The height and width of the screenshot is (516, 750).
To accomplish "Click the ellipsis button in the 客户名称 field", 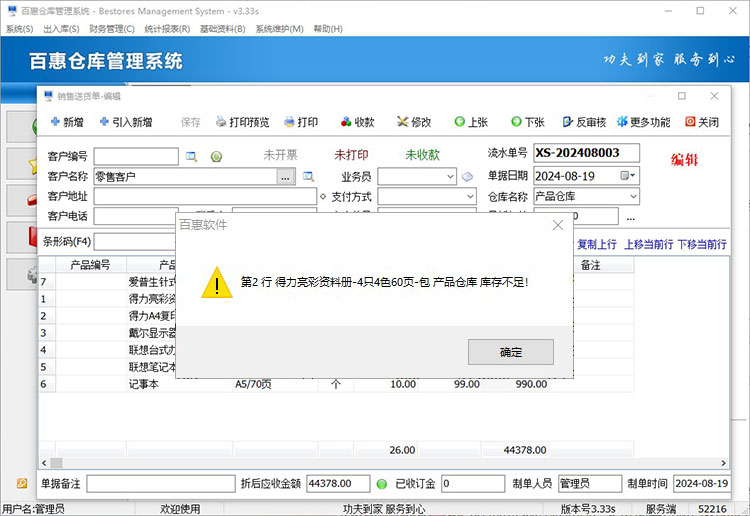I will coord(286,177).
